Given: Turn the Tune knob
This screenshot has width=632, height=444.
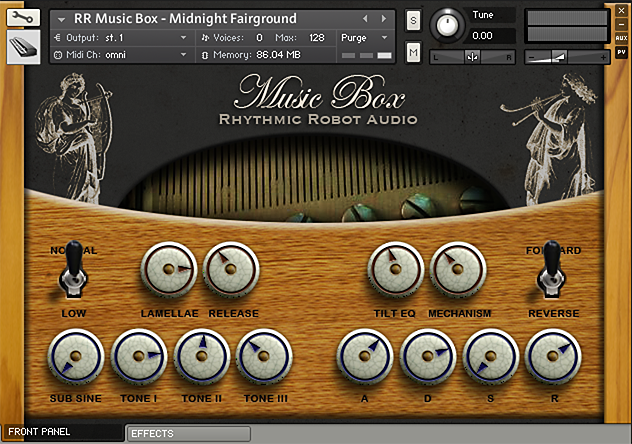Looking at the screenshot, I should [x=447, y=25].
